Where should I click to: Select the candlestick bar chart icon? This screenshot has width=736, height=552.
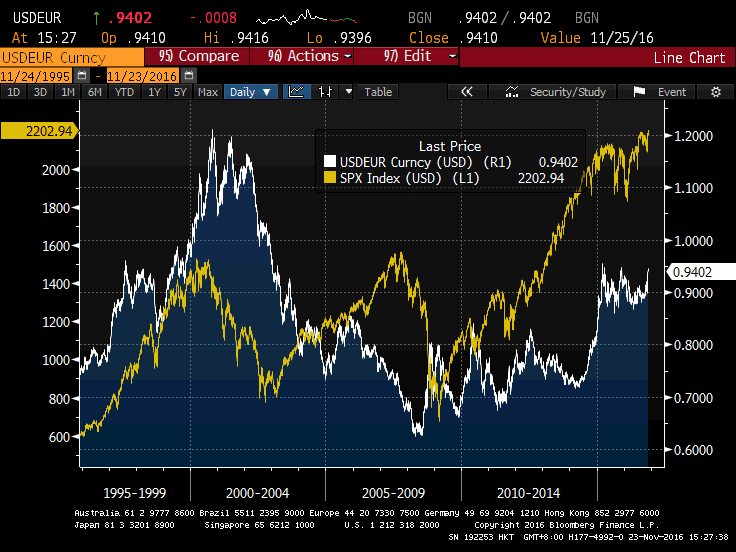325,92
